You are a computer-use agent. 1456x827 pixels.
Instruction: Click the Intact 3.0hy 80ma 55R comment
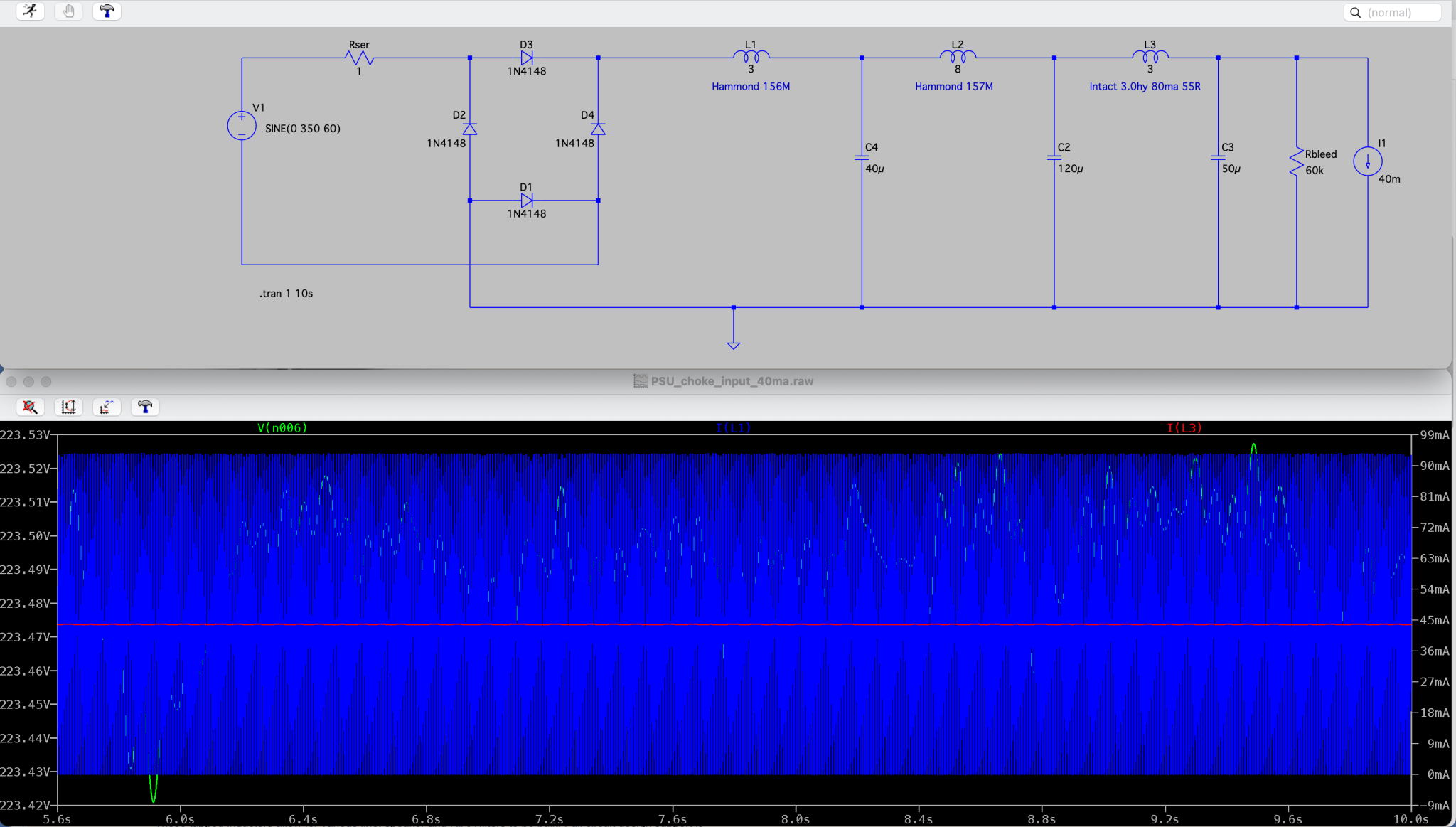(1145, 86)
